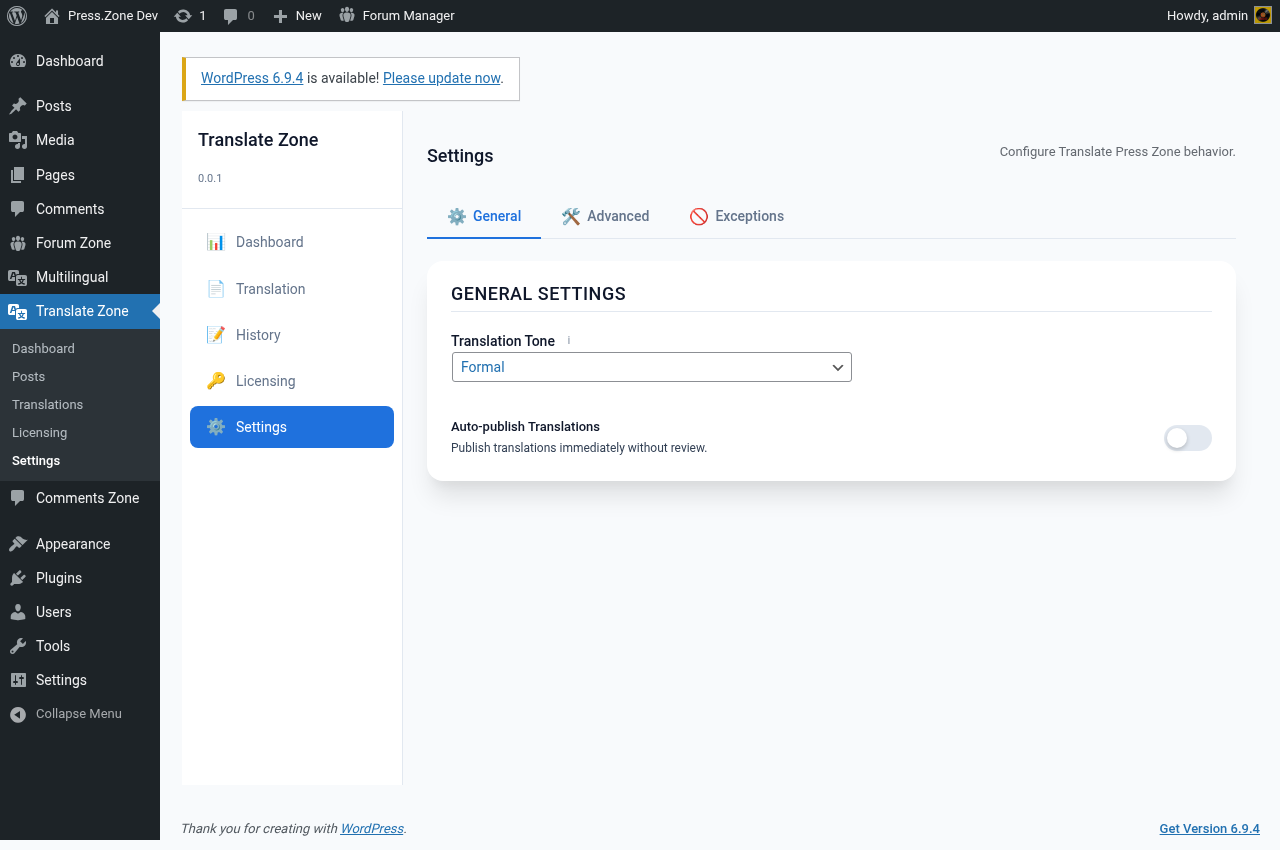The image size is (1280, 850).
Task: Click the GENERAL SETTINGS section heading
Action: (538, 294)
